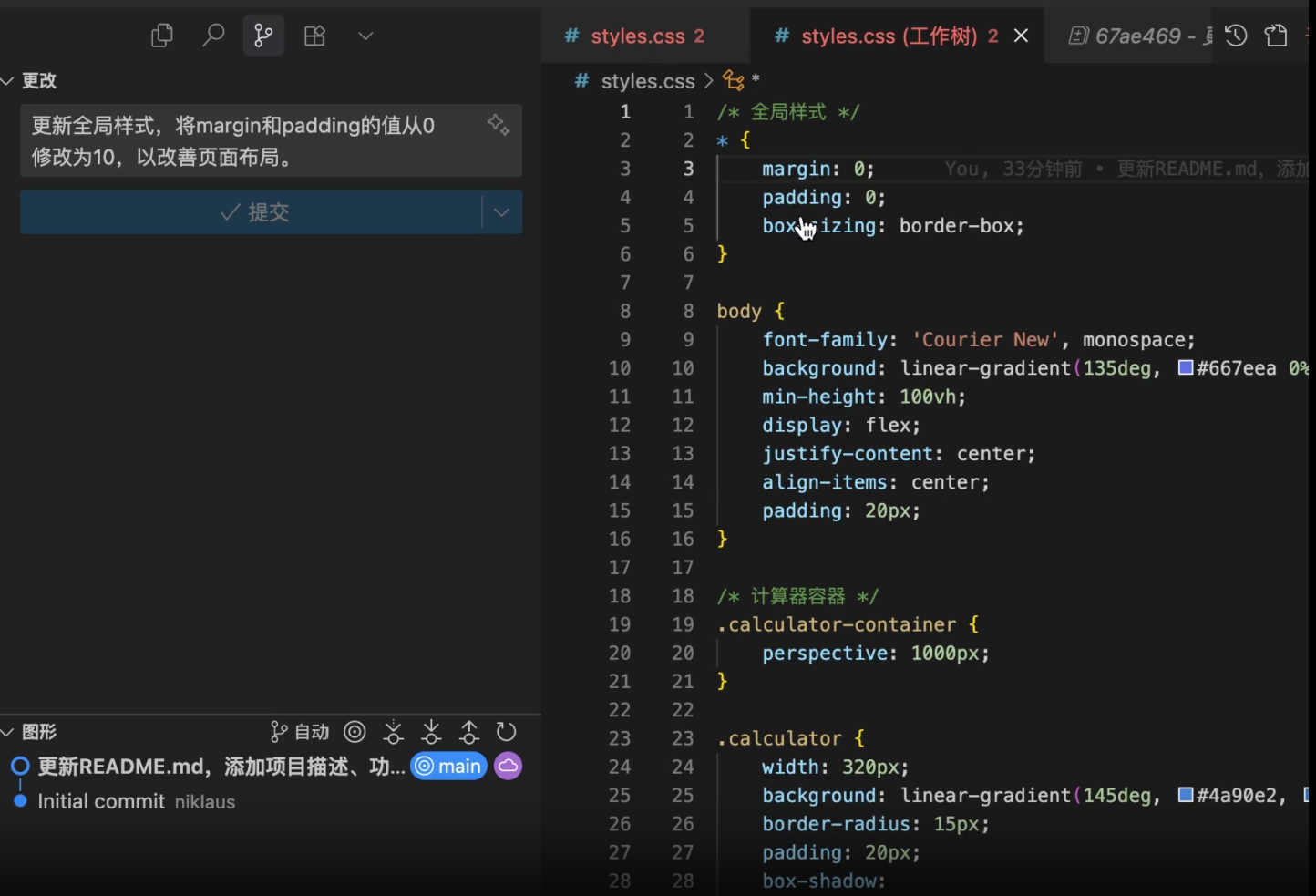
Task: Collapse the 图形 graph section
Action: tap(30, 731)
